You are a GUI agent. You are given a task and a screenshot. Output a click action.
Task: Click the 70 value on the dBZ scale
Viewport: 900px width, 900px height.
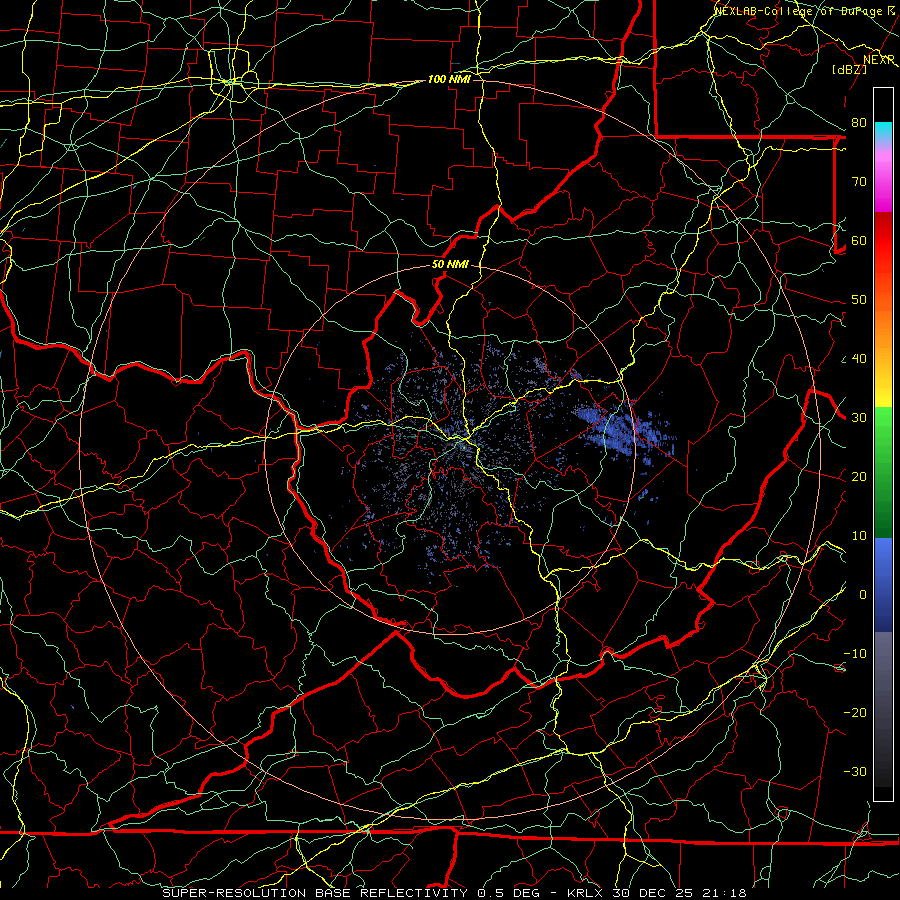pyautogui.click(x=859, y=182)
